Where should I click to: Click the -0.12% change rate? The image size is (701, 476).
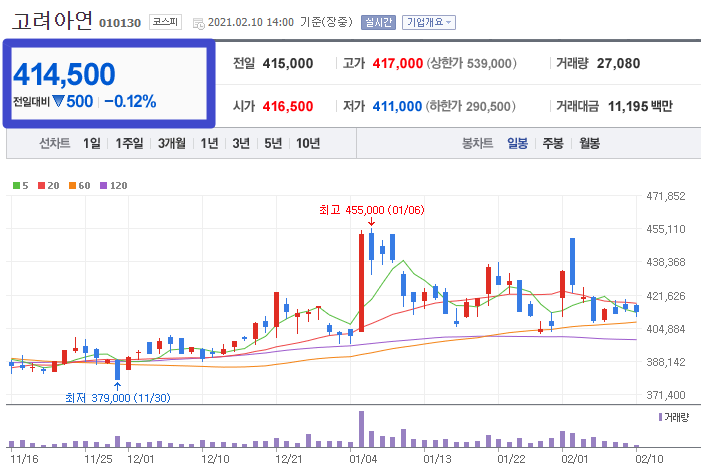coord(130,101)
